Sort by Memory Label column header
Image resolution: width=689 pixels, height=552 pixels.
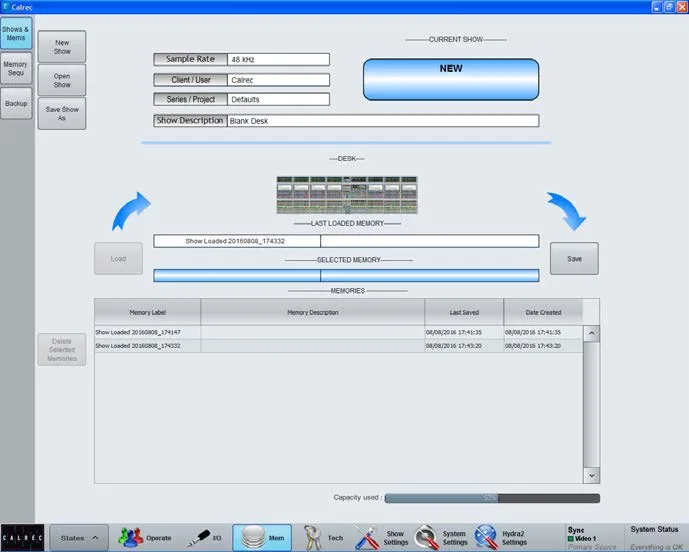coord(148,312)
